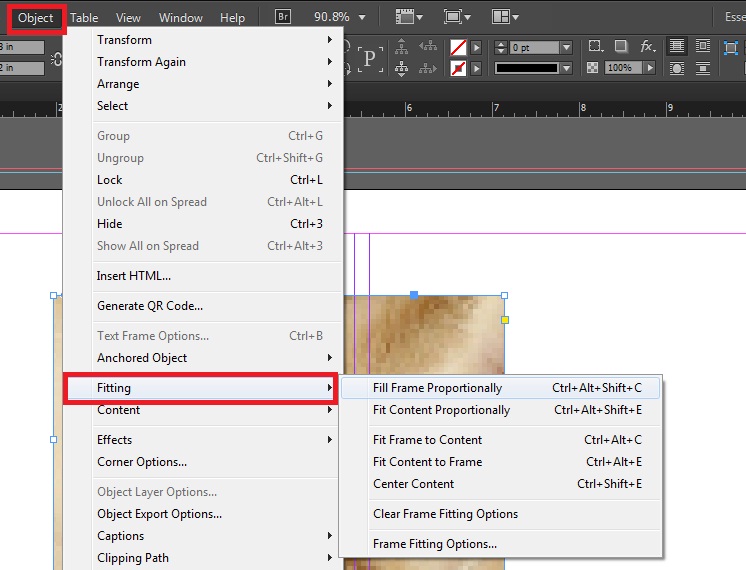The height and width of the screenshot is (570, 746).
Task: Select Fit Content to Frame
Action: 501,462
